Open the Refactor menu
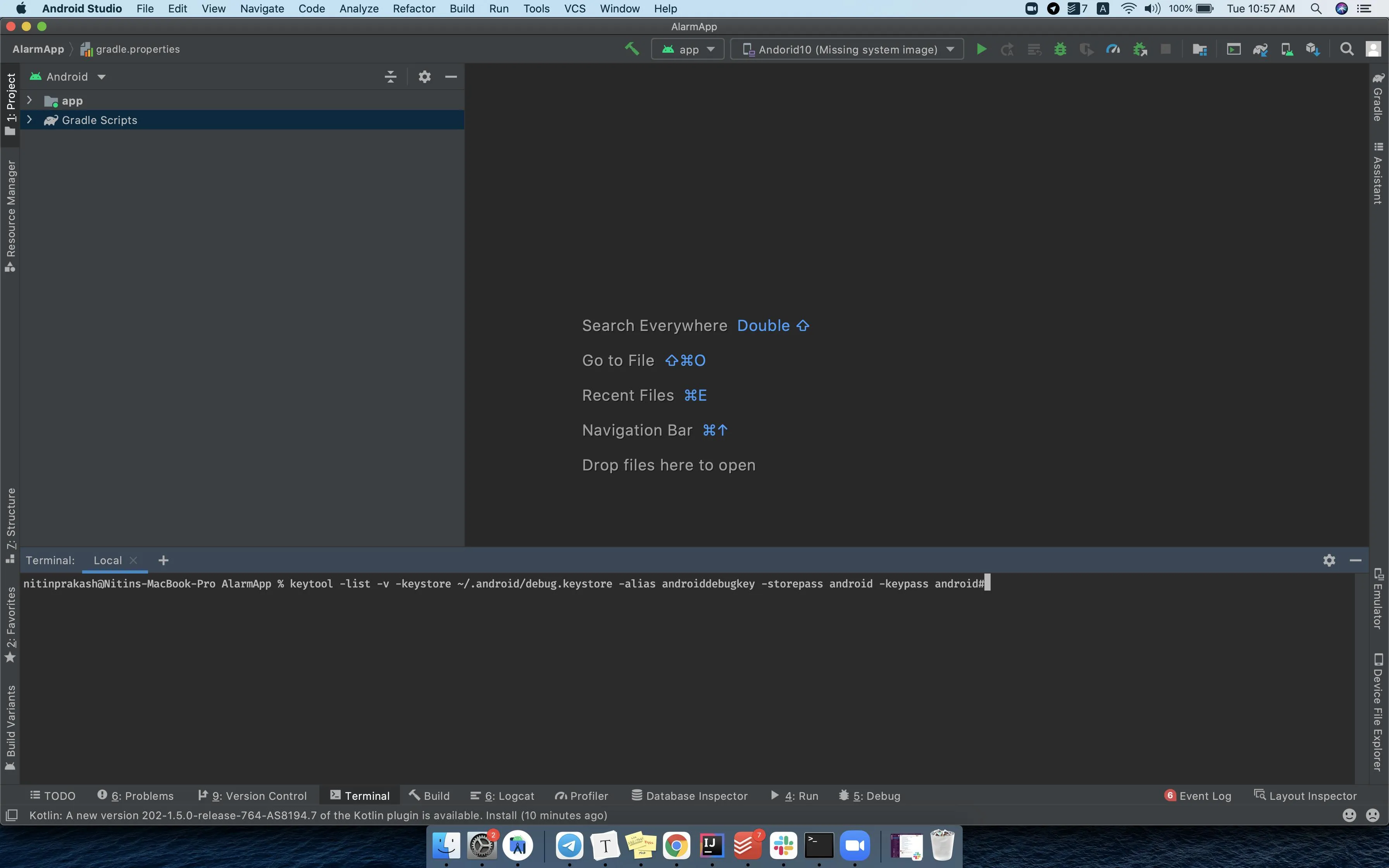 pyautogui.click(x=413, y=9)
